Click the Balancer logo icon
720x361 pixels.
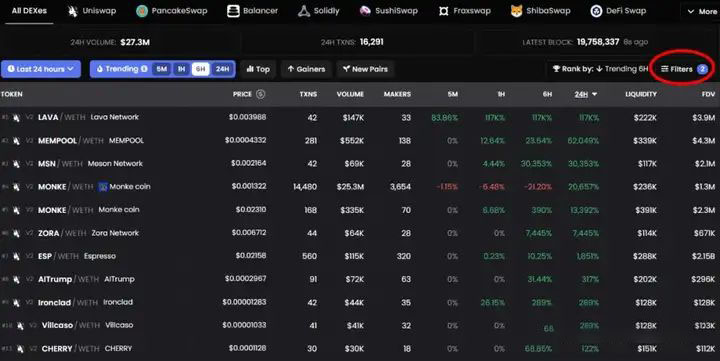click(x=233, y=11)
